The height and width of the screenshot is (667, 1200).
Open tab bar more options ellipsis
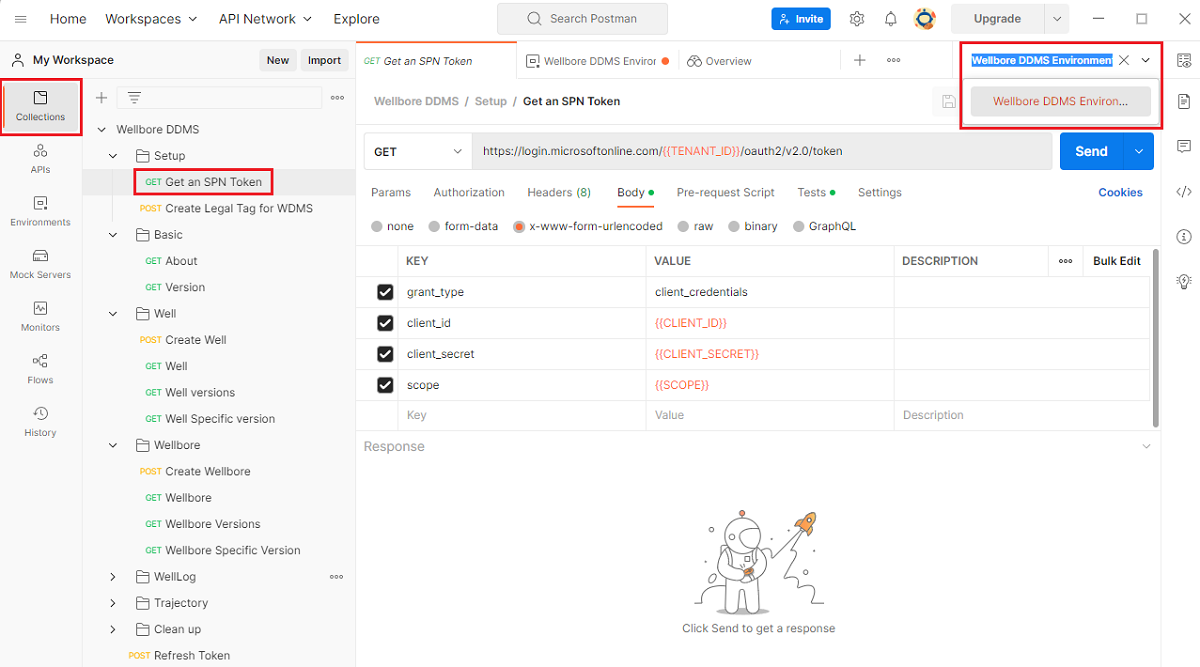tap(894, 60)
